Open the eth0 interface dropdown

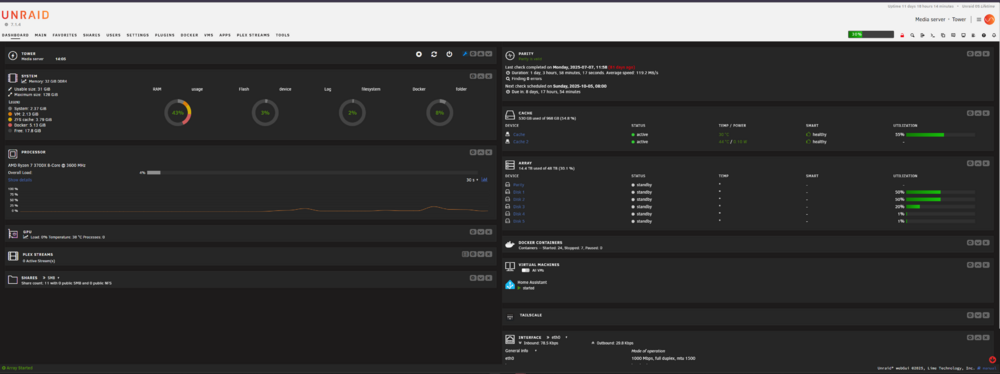pyautogui.click(x=558, y=337)
